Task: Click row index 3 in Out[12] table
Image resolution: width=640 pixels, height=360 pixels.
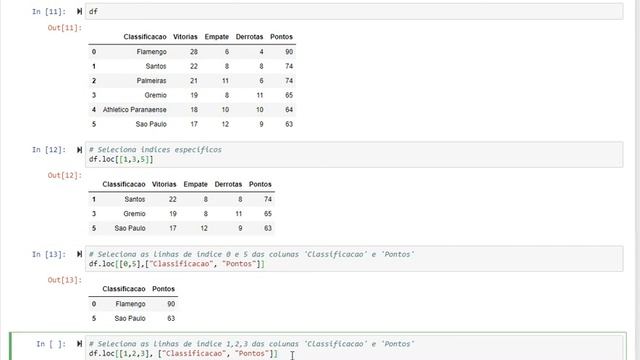Action: coord(94,214)
